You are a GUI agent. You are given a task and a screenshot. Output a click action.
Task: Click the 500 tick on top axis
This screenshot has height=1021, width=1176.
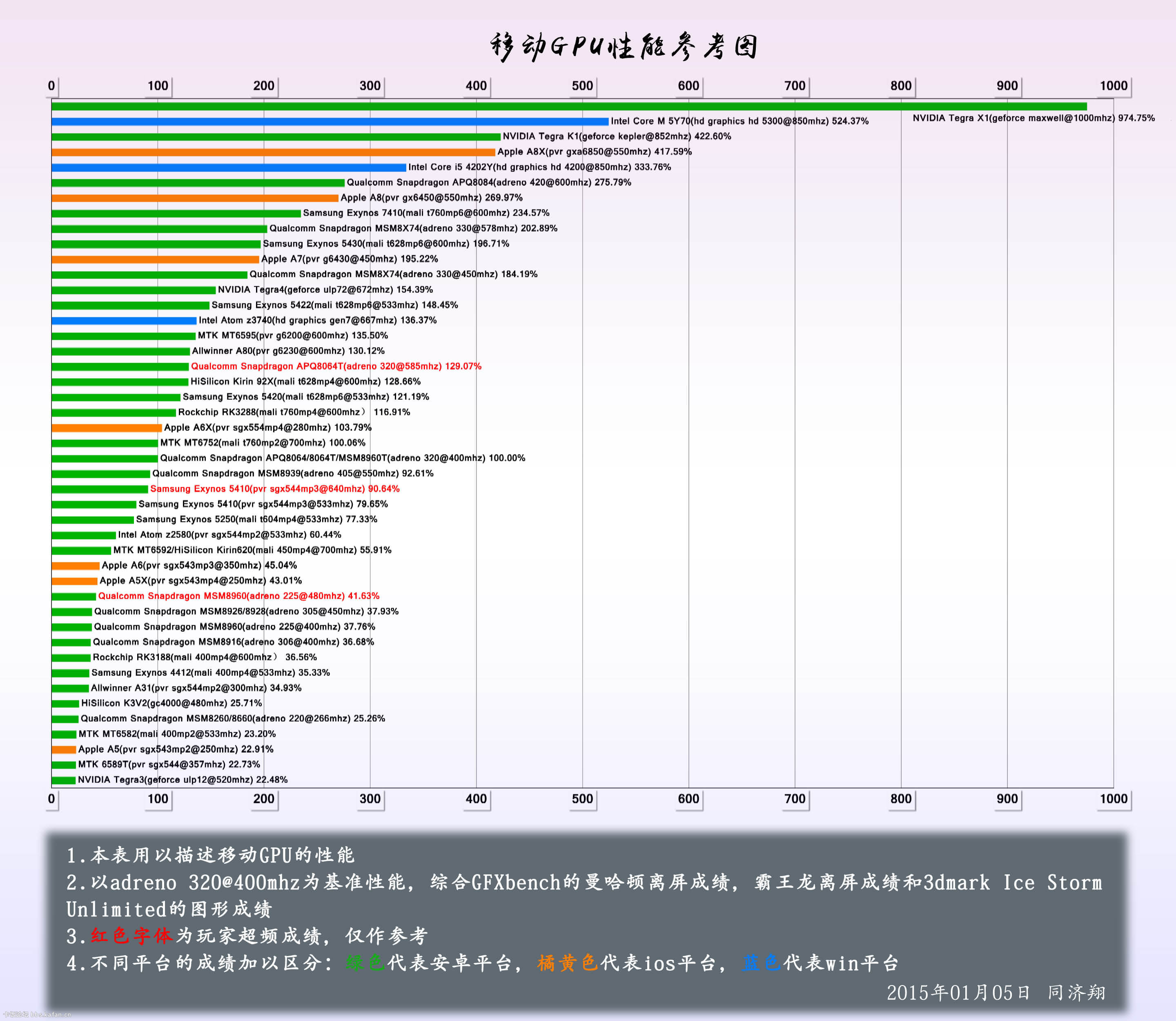[582, 86]
